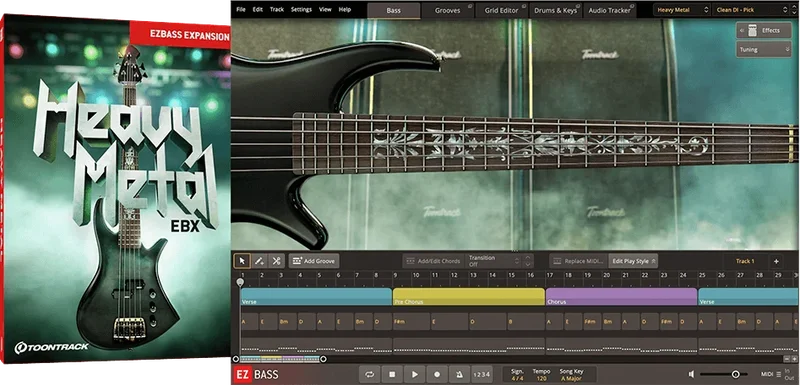Open Add/Edit Chords

pyautogui.click(x=434, y=261)
